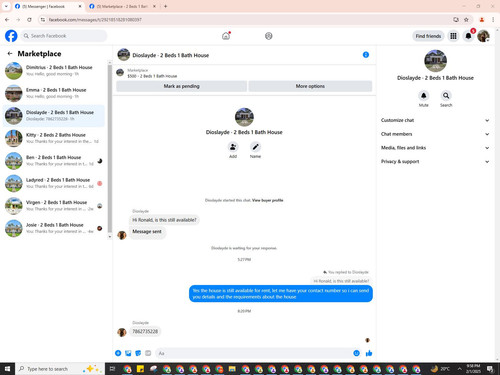Open conversation info icon in the chat header

click(x=366, y=55)
